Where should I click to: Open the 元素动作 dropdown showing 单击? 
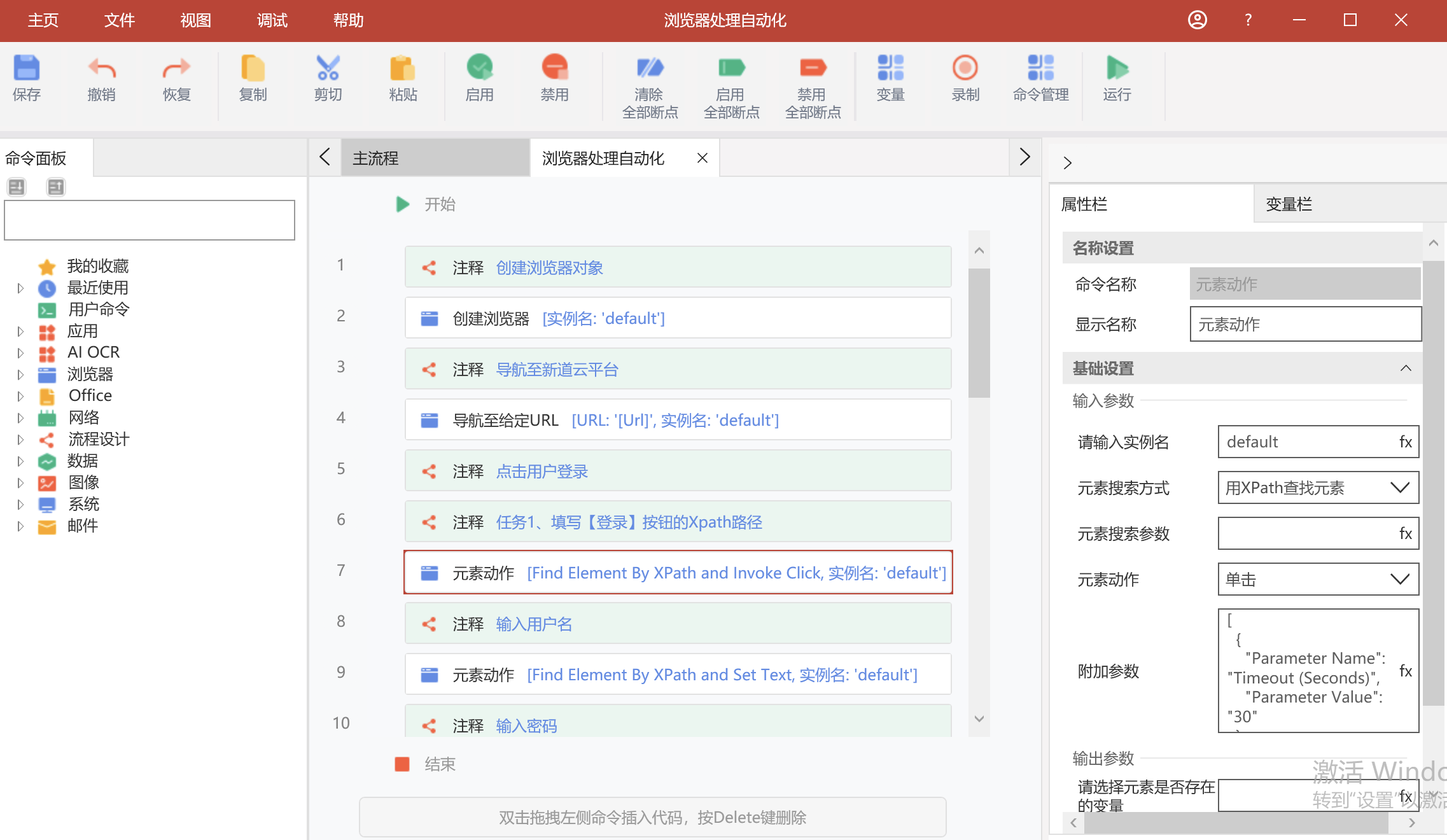(1318, 580)
